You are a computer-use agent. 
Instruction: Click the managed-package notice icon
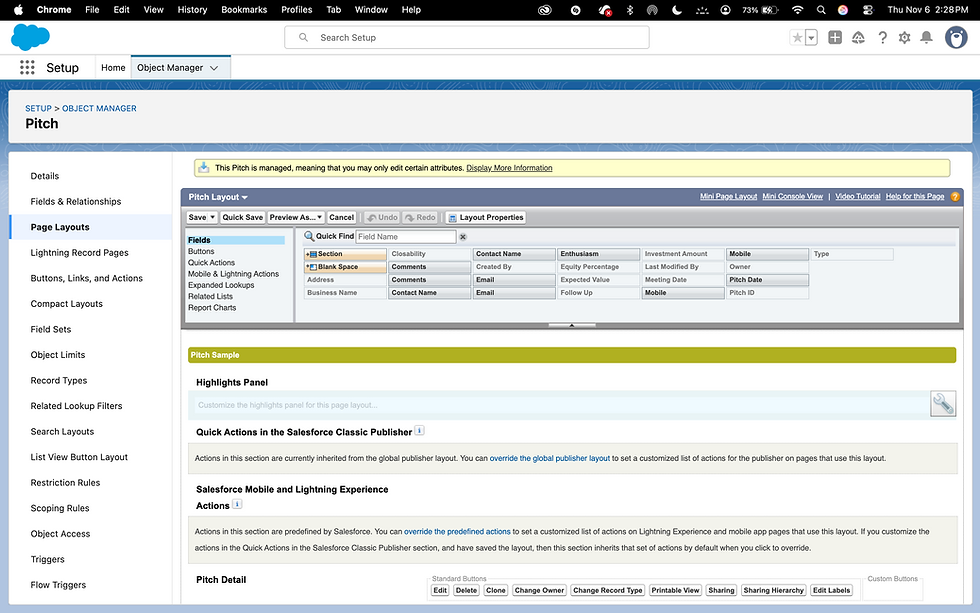203,167
